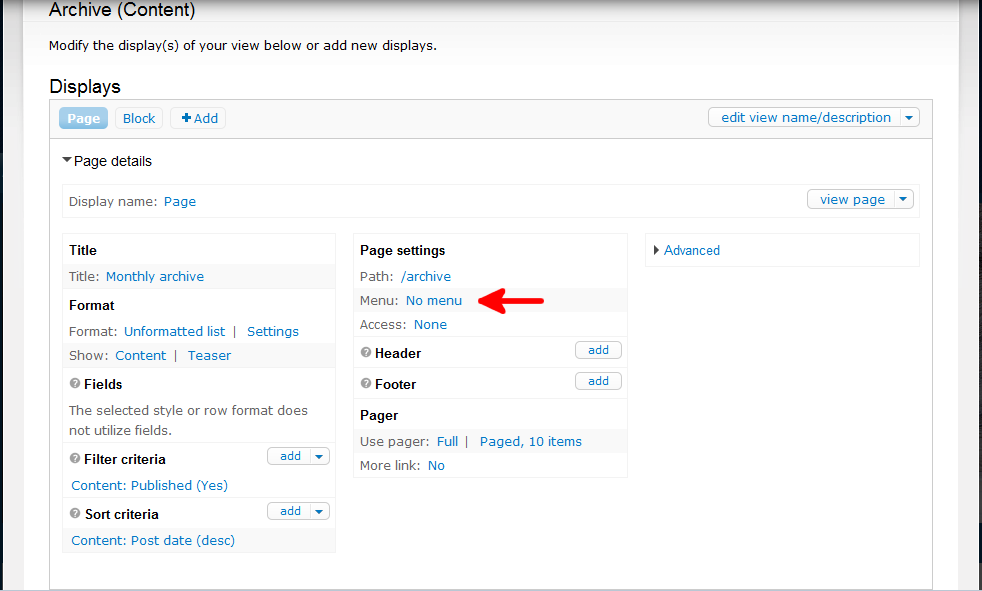Screen dimensions: 982x591
Task: Open the Teaser row settings
Action: [209, 356]
